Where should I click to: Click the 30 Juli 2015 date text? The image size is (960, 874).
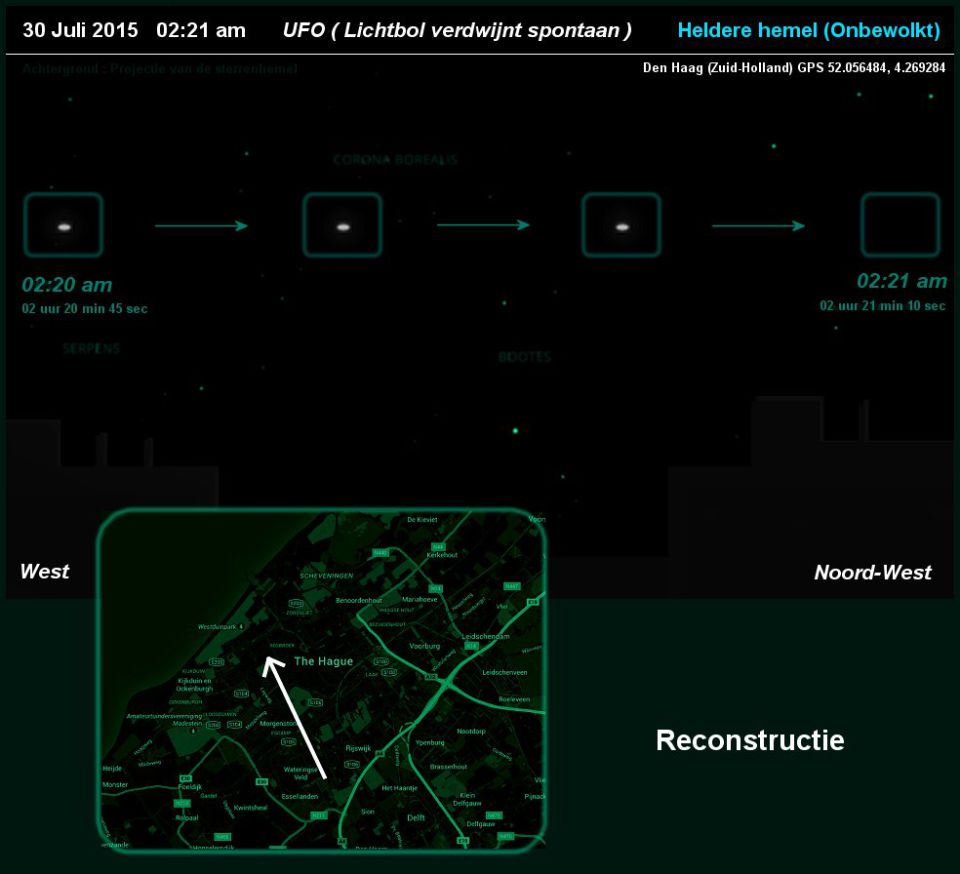80,30
